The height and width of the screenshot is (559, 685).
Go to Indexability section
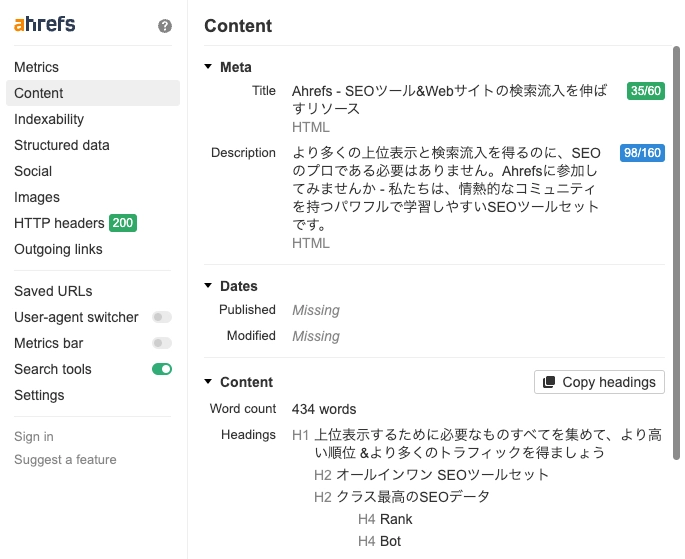[49, 119]
